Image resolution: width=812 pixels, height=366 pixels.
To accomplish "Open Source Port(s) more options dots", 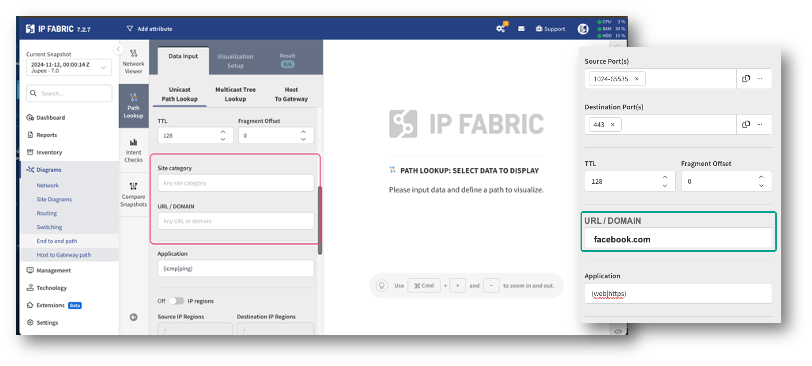I will (x=760, y=79).
